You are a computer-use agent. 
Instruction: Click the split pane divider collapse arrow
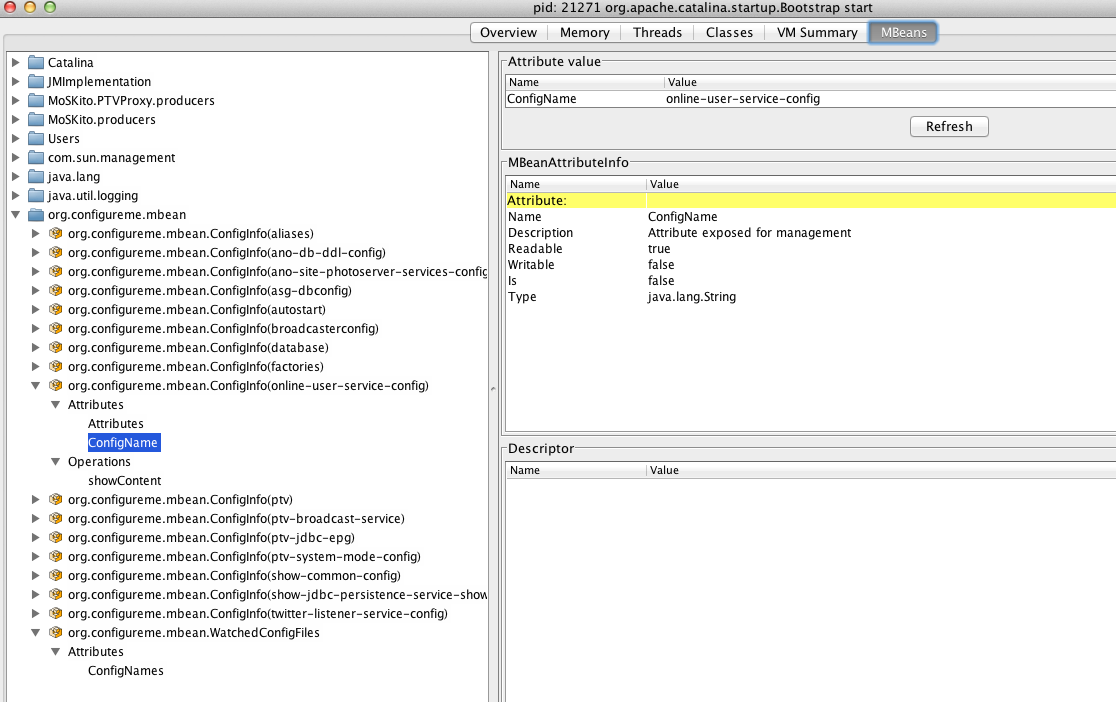coord(493,389)
